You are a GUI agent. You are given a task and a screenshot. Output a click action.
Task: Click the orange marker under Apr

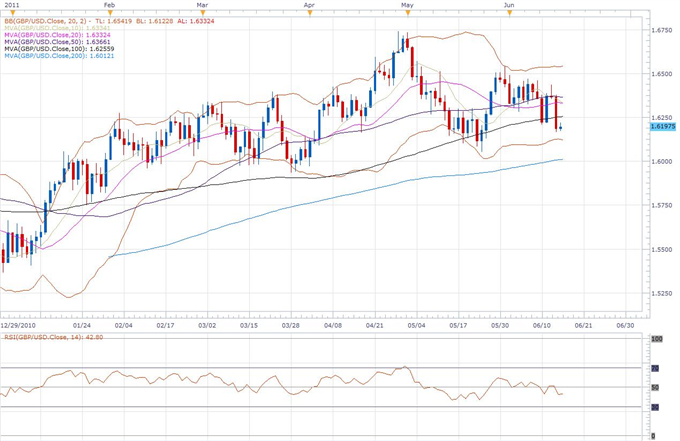point(310,13)
